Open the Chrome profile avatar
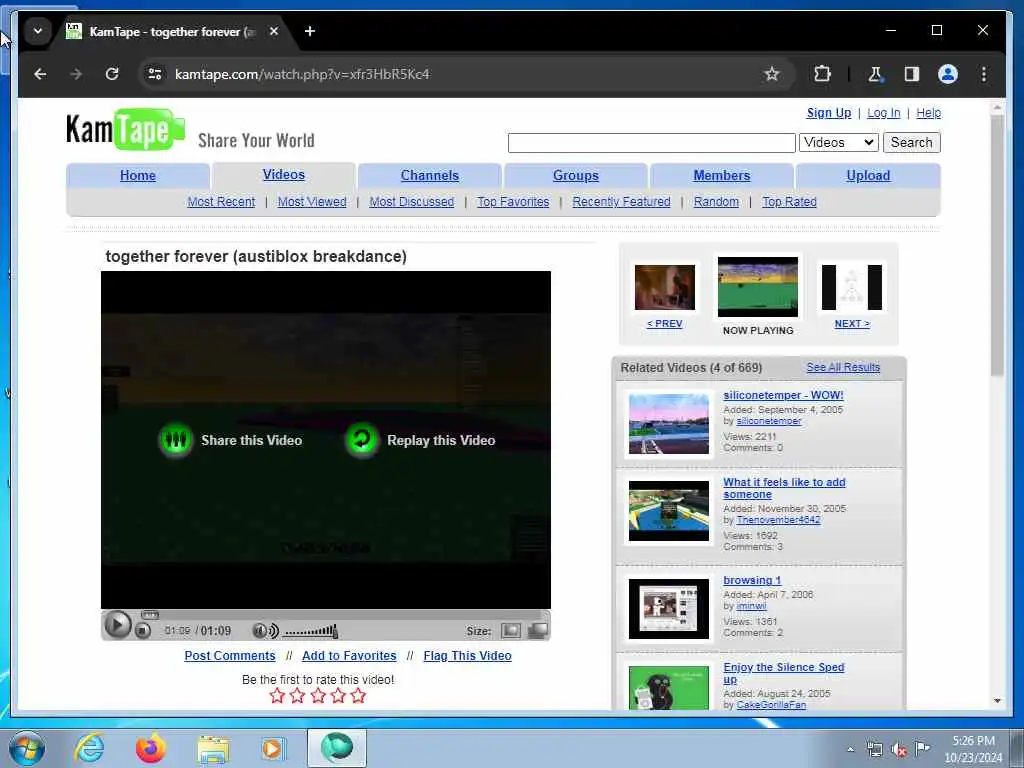 [948, 74]
